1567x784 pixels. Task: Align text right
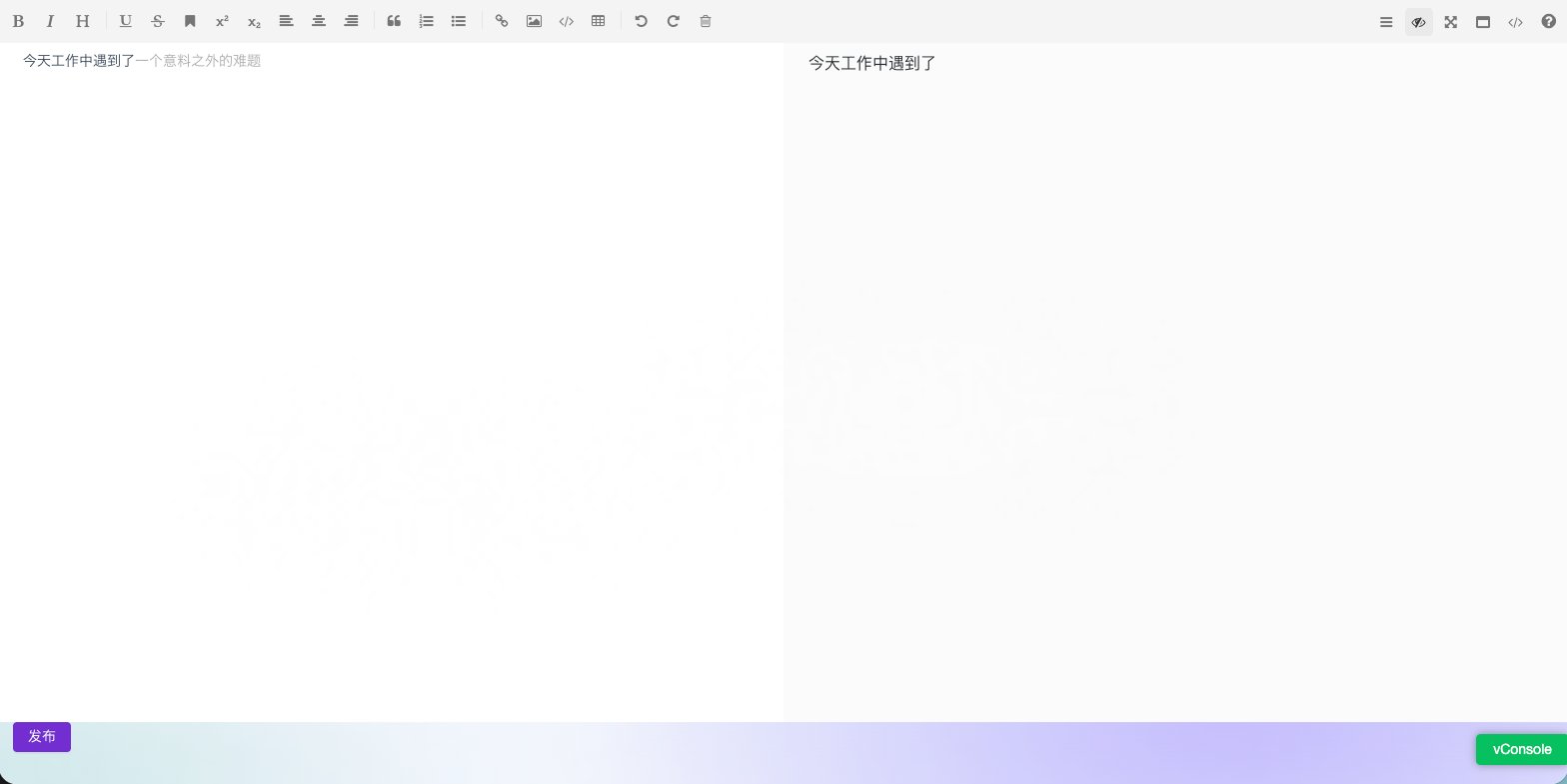coord(351,21)
